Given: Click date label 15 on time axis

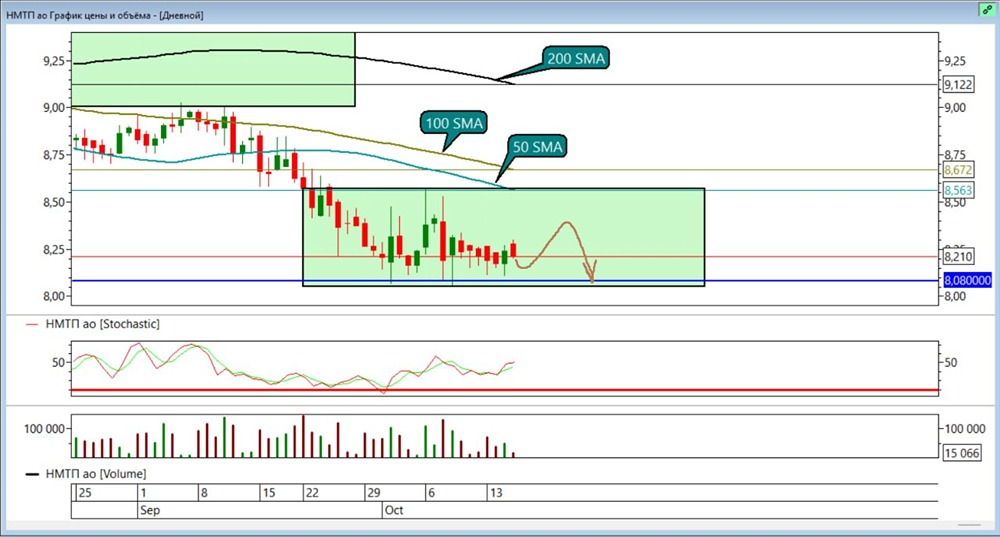Looking at the screenshot, I should click(x=268, y=492).
